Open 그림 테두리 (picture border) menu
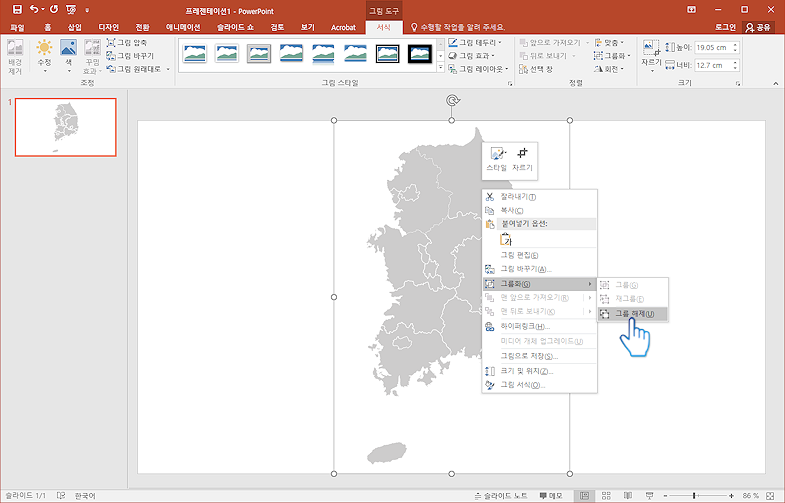 tap(475, 43)
